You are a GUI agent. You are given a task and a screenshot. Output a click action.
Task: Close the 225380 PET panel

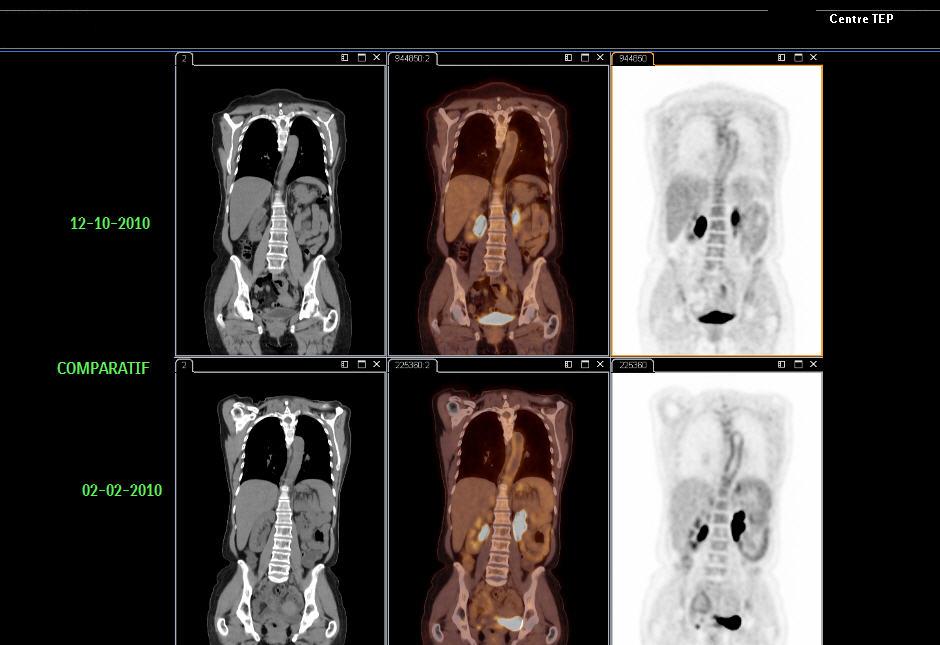814,364
